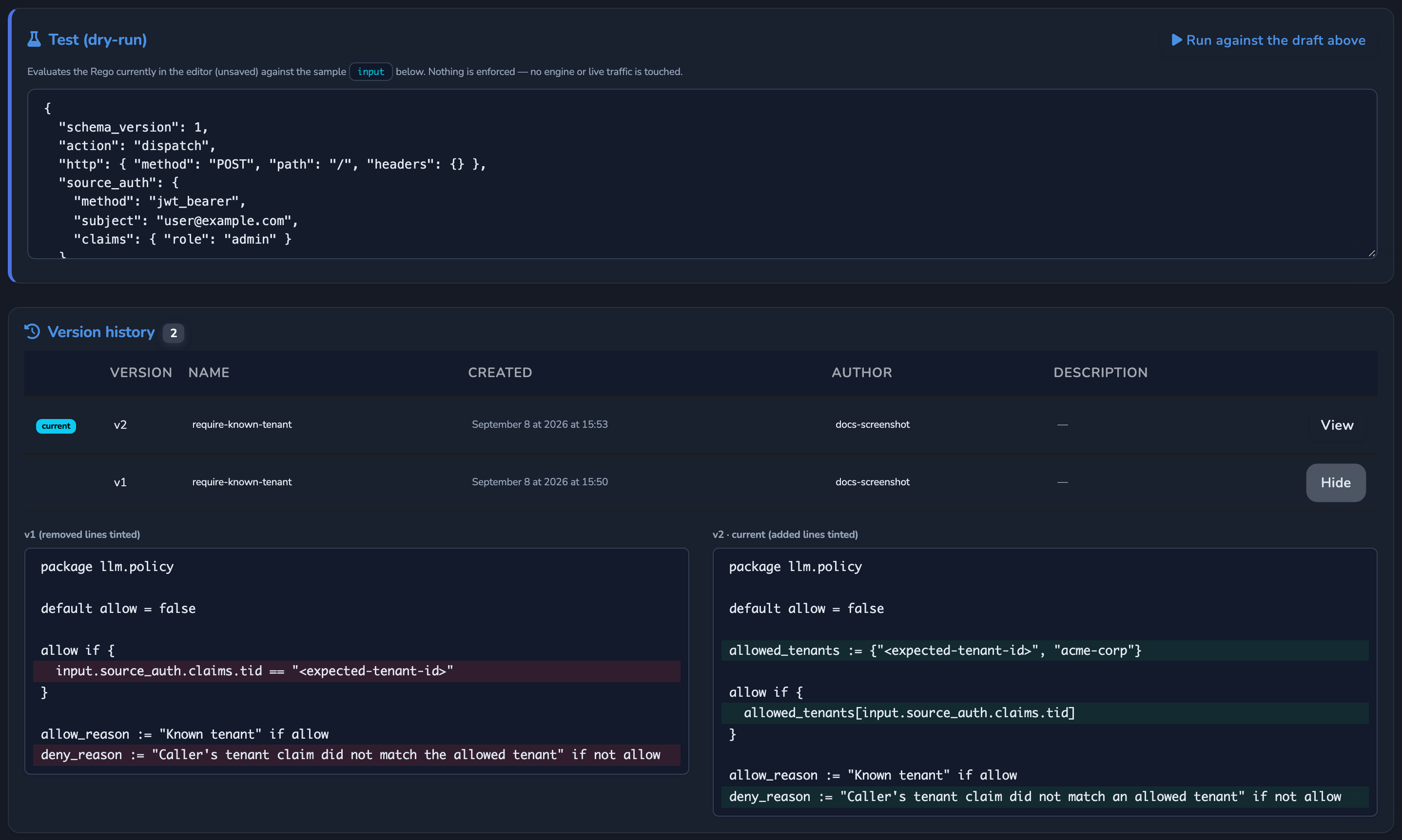
Task: Click '"action": "dispatch",' line in input
Action: click(137, 146)
